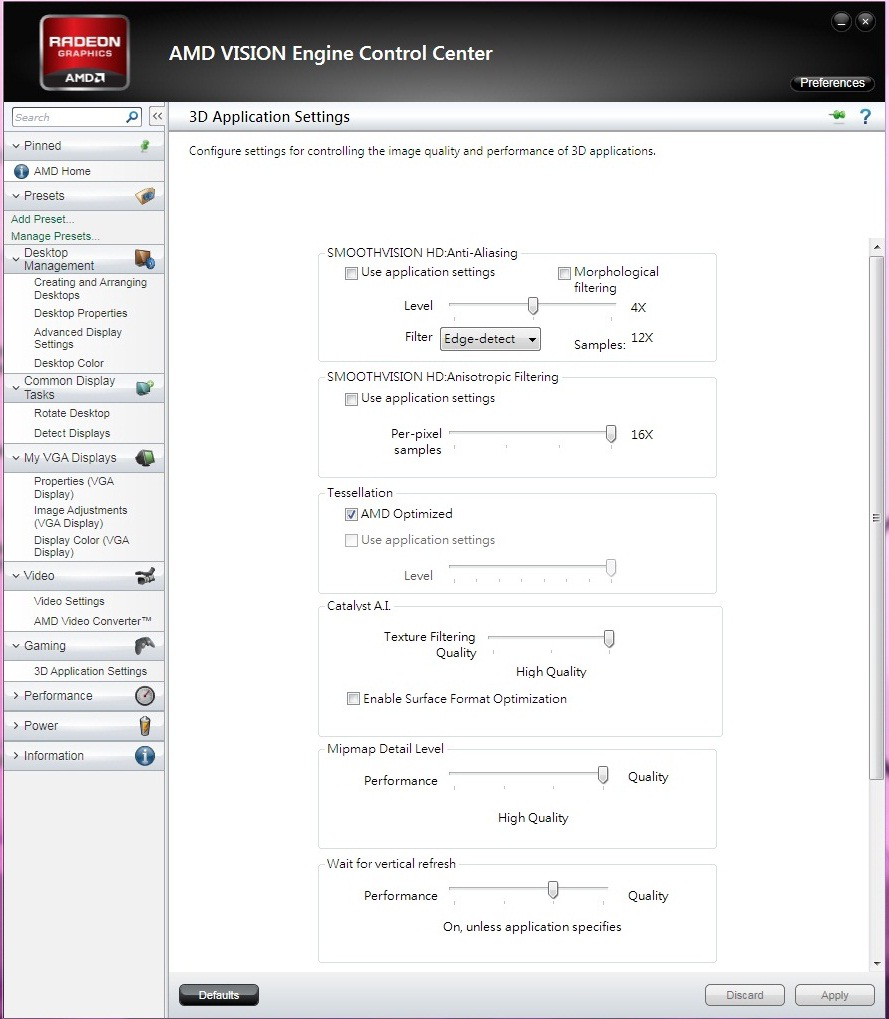Select Rotate Desktop

[x=71, y=413]
